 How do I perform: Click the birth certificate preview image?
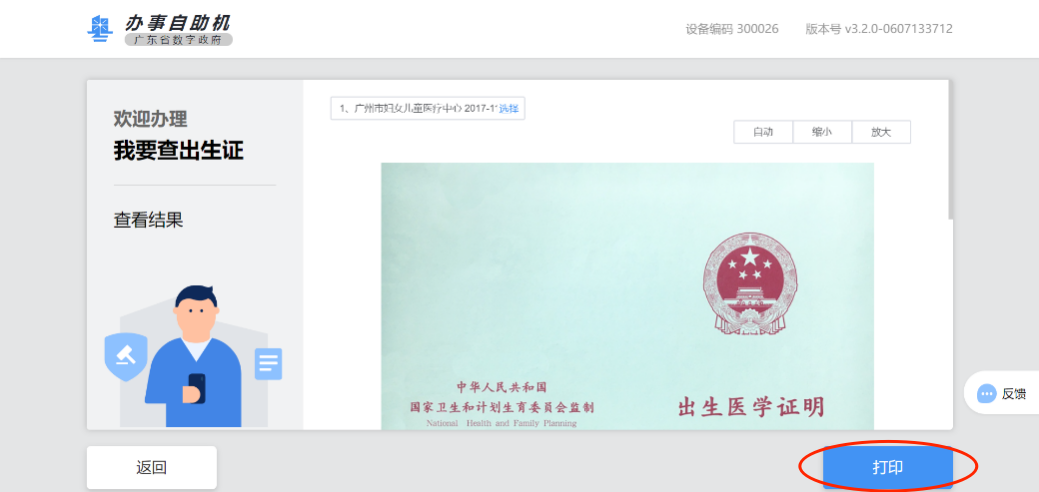(x=627, y=296)
